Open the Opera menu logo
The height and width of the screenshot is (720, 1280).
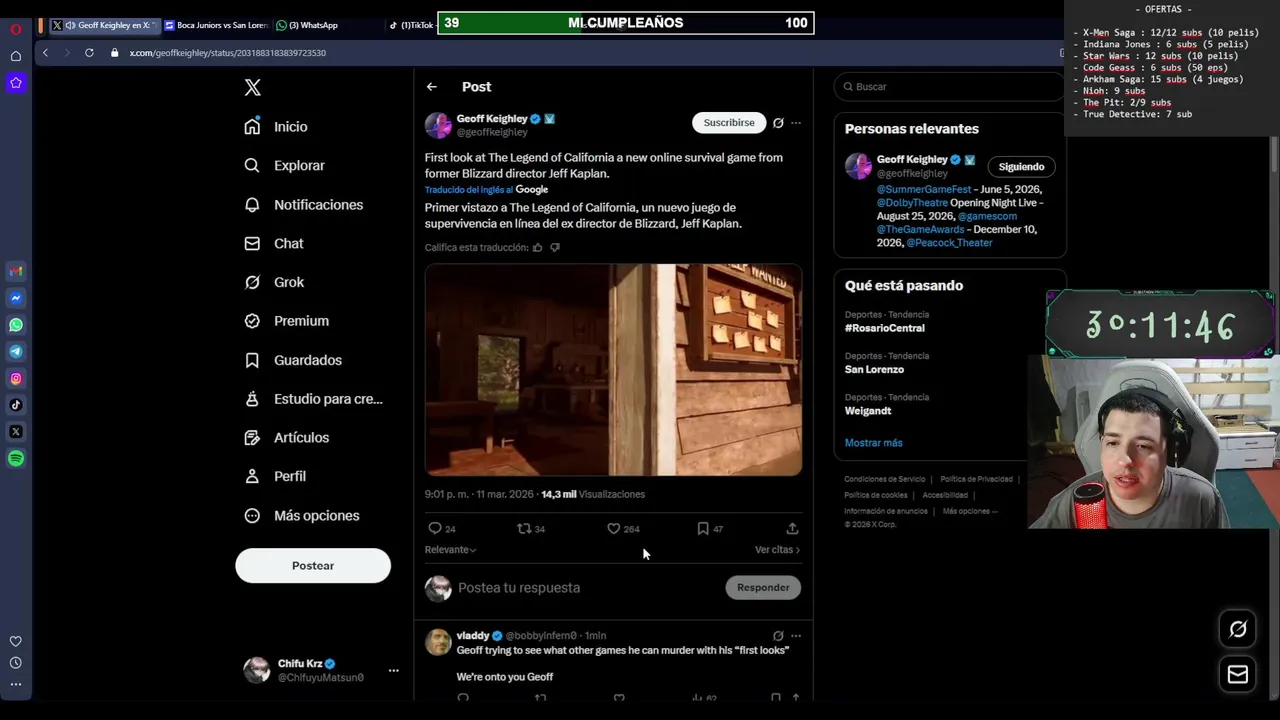pyautogui.click(x=15, y=29)
